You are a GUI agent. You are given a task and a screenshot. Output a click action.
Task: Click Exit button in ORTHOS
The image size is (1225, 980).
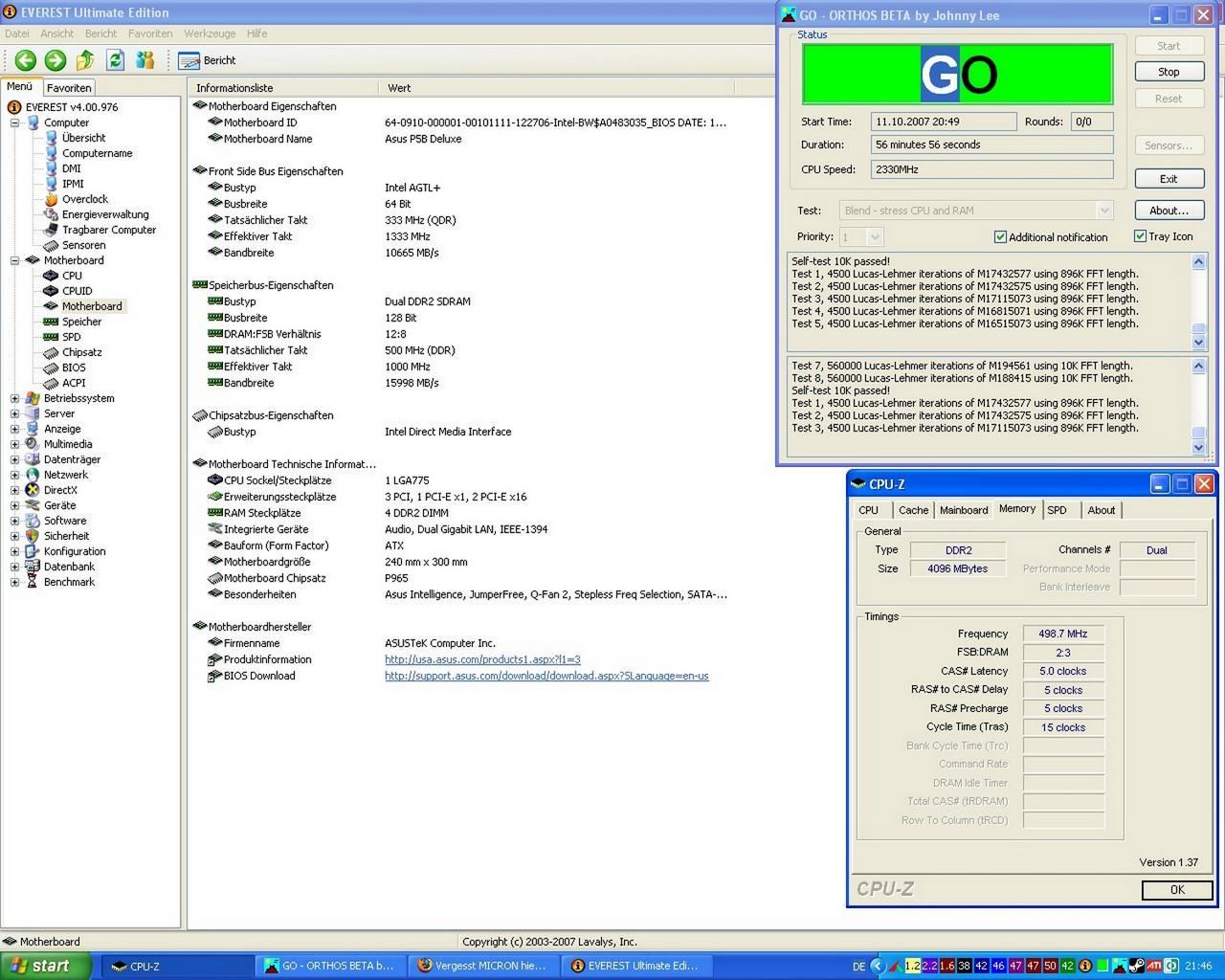click(1169, 179)
